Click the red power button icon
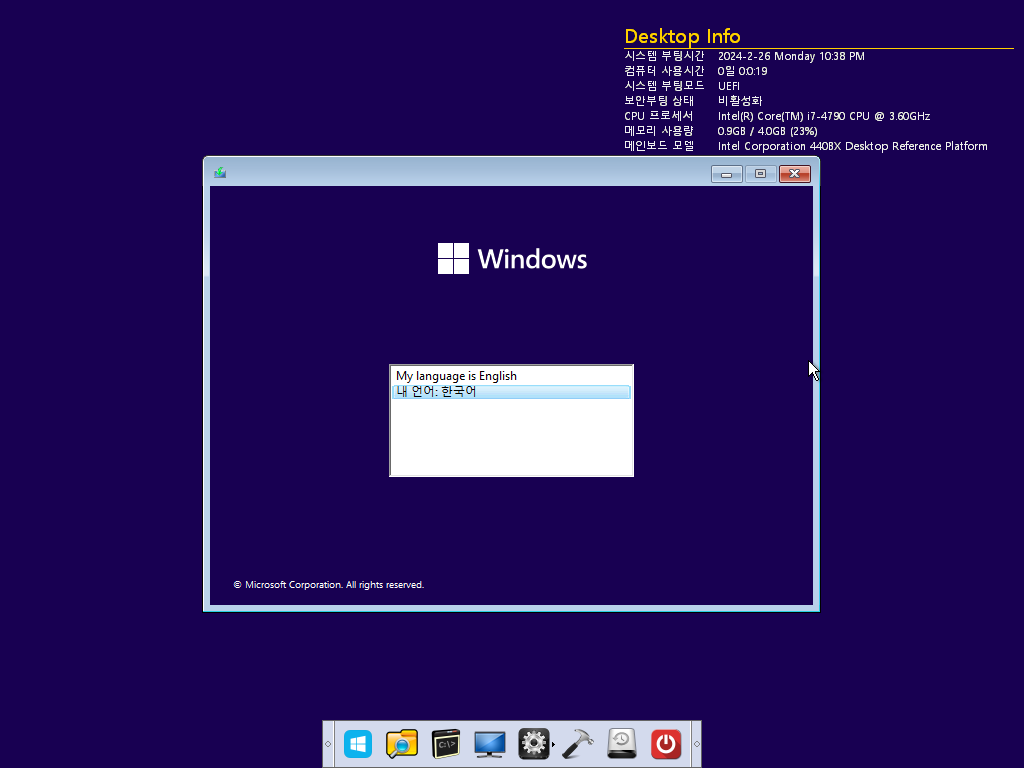This screenshot has width=1024, height=768. (x=666, y=744)
